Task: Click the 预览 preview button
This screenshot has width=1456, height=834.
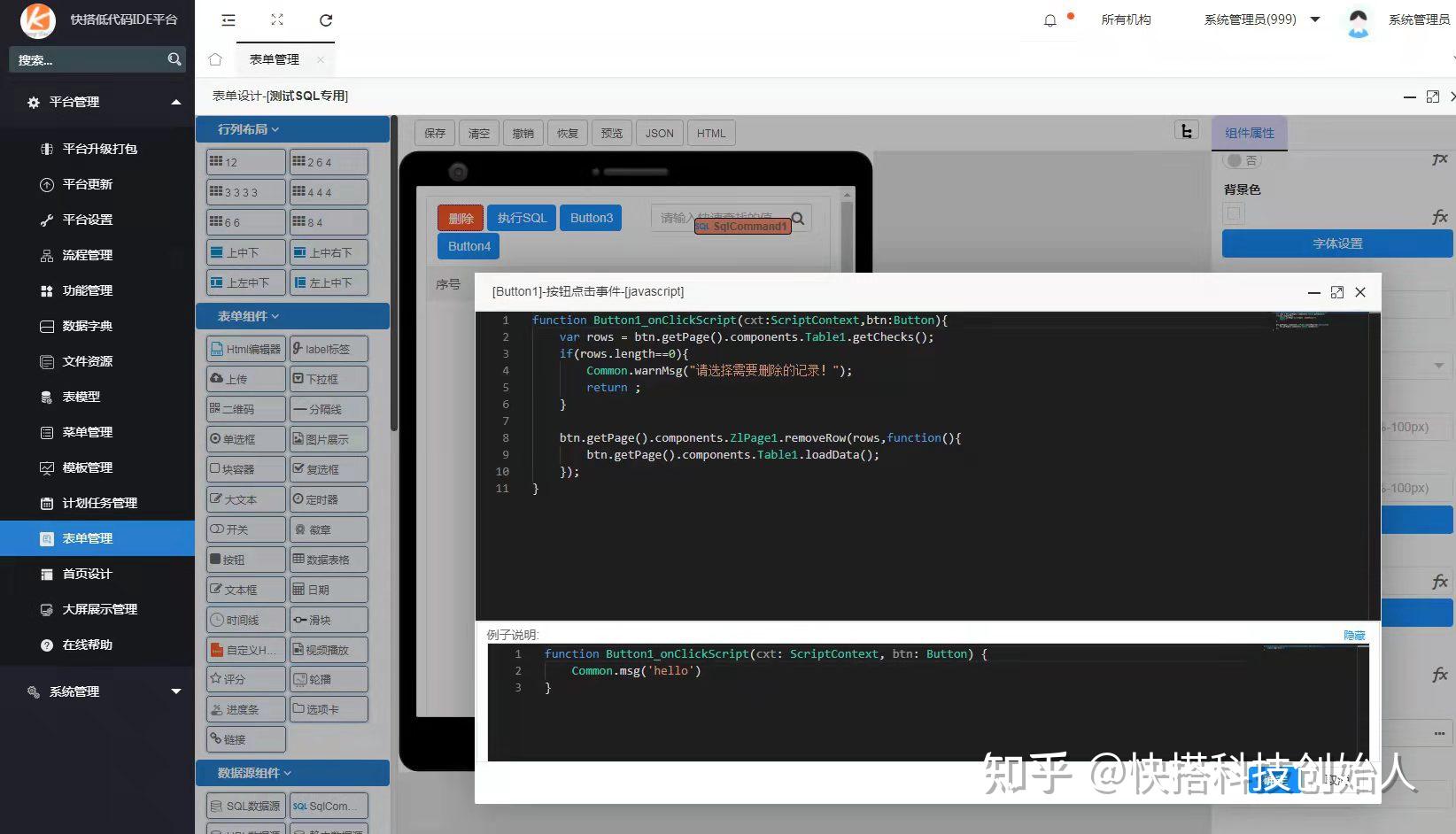Action: click(612, 134)
